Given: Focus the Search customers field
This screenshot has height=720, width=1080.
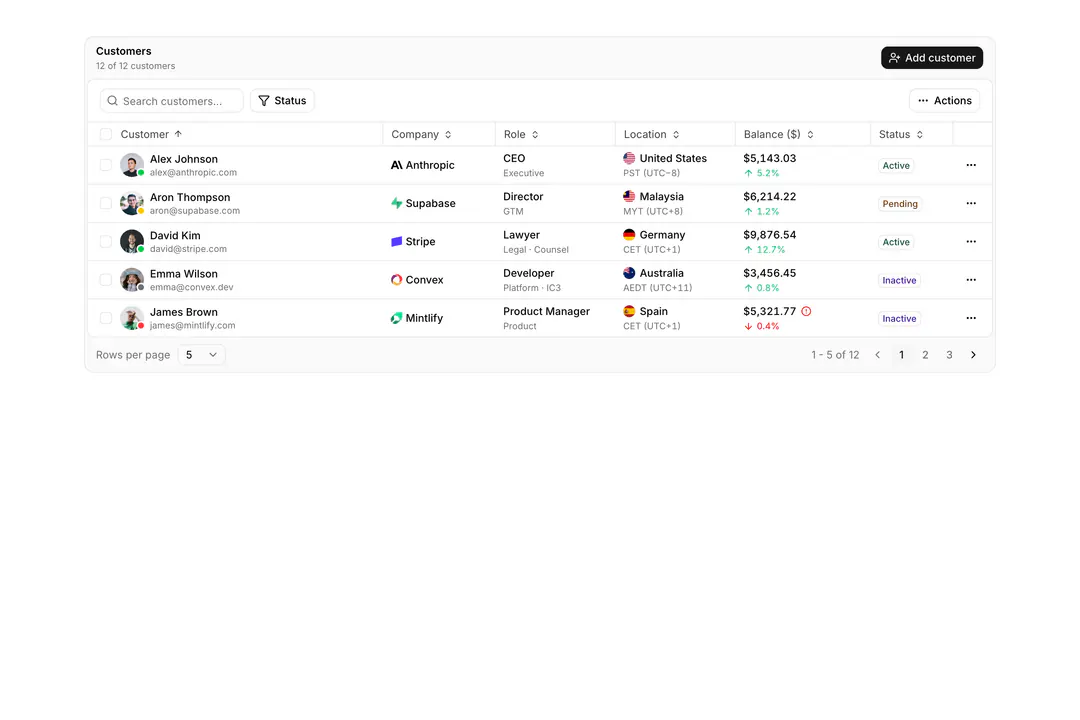Looking at the screenshot, I should click(x=172, y=101).
